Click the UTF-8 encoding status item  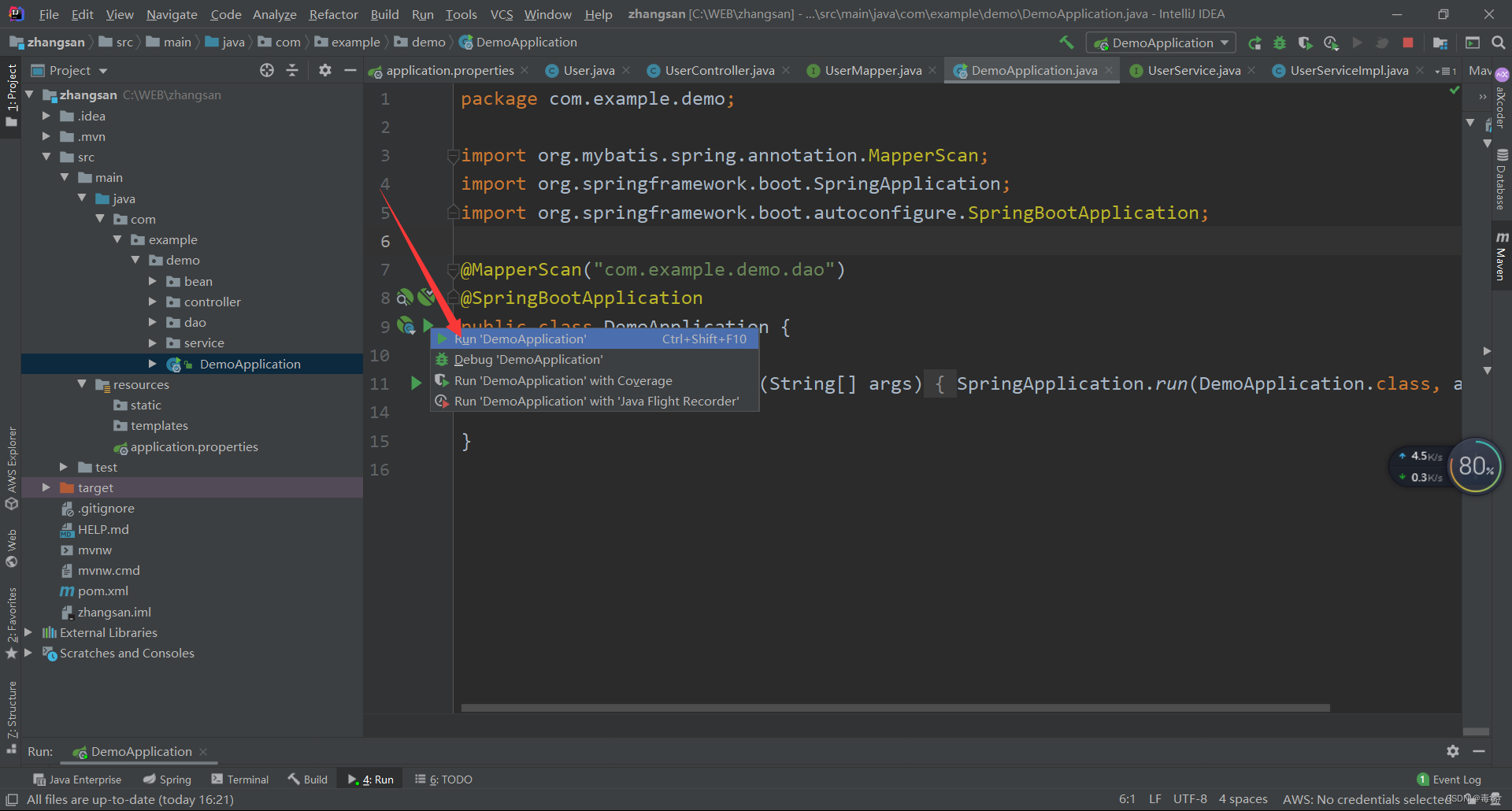tap(1190, 799)
